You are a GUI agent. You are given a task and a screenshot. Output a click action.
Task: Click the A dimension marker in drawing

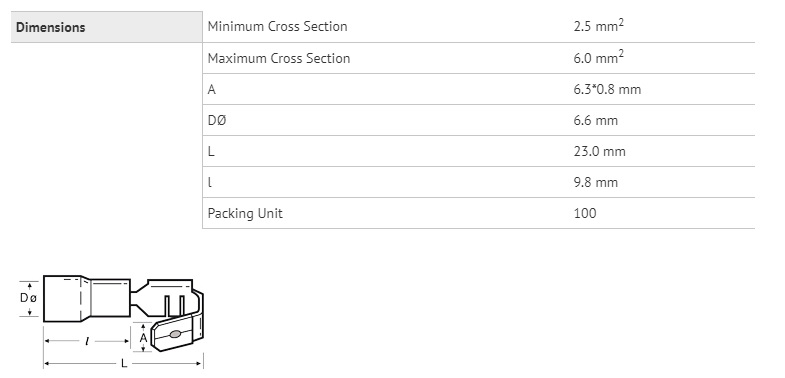point(143,338)
